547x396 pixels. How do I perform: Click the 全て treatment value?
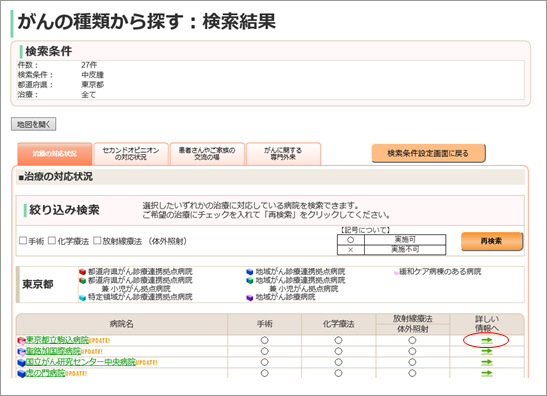(x=89, y=95)
